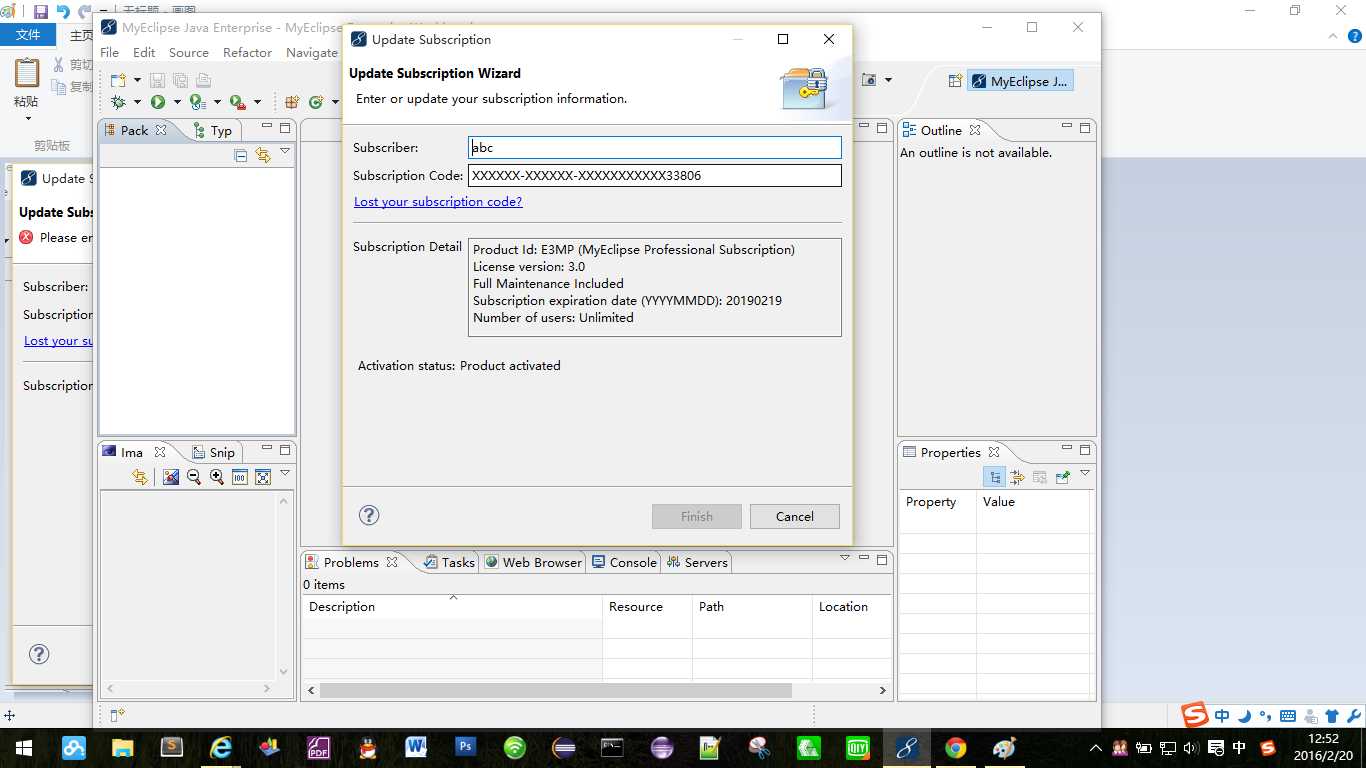This screenshot has height=768, width=1366.
Task: Click the Open Perspective icon
Action: click(x=955, y=81)
